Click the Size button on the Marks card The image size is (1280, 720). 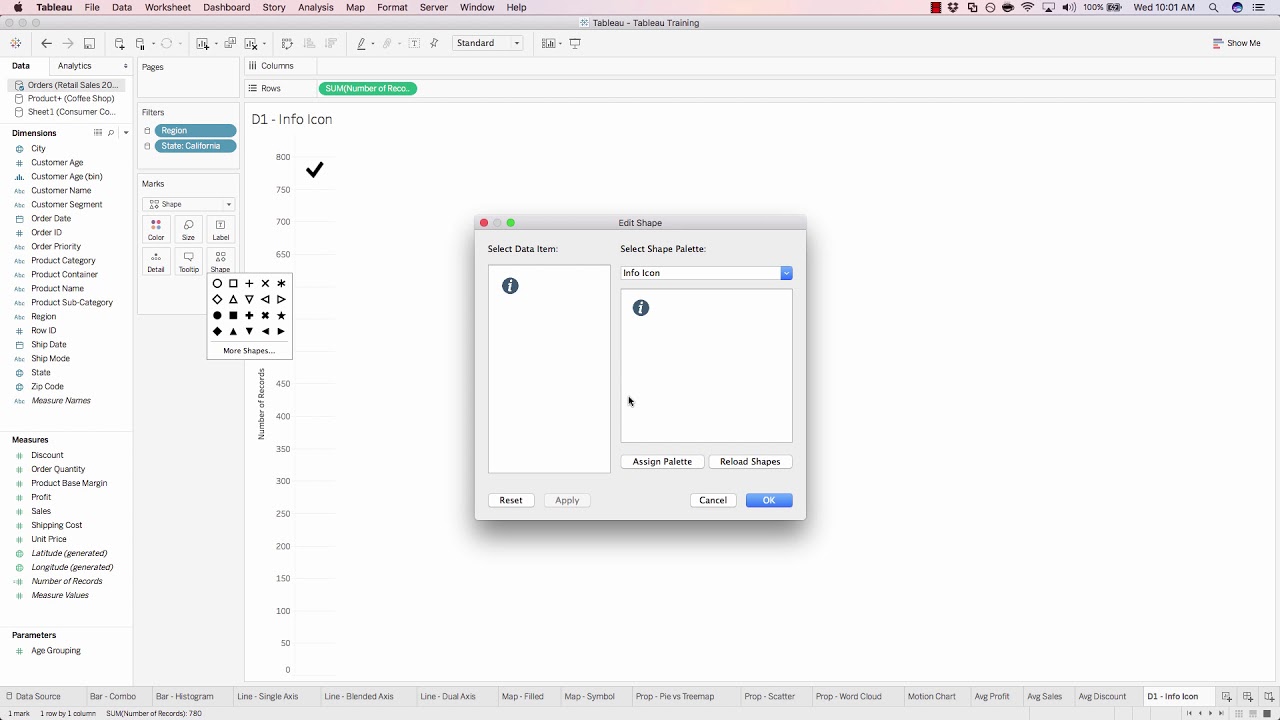188,231
